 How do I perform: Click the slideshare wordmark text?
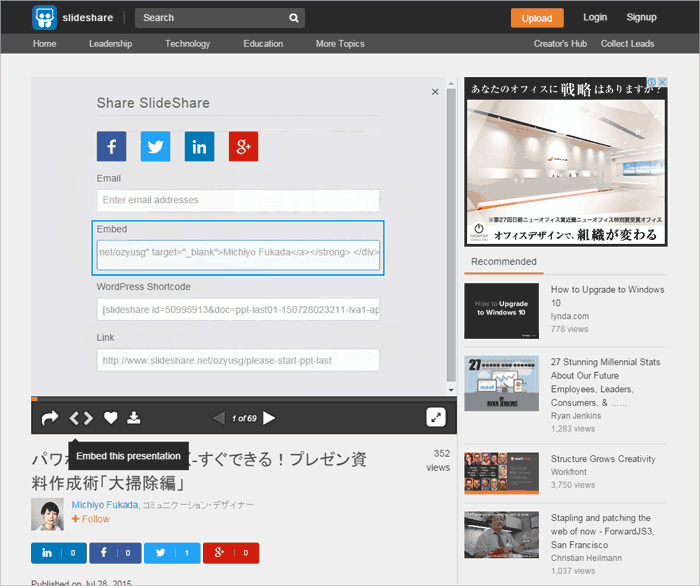tap(88, 18)
